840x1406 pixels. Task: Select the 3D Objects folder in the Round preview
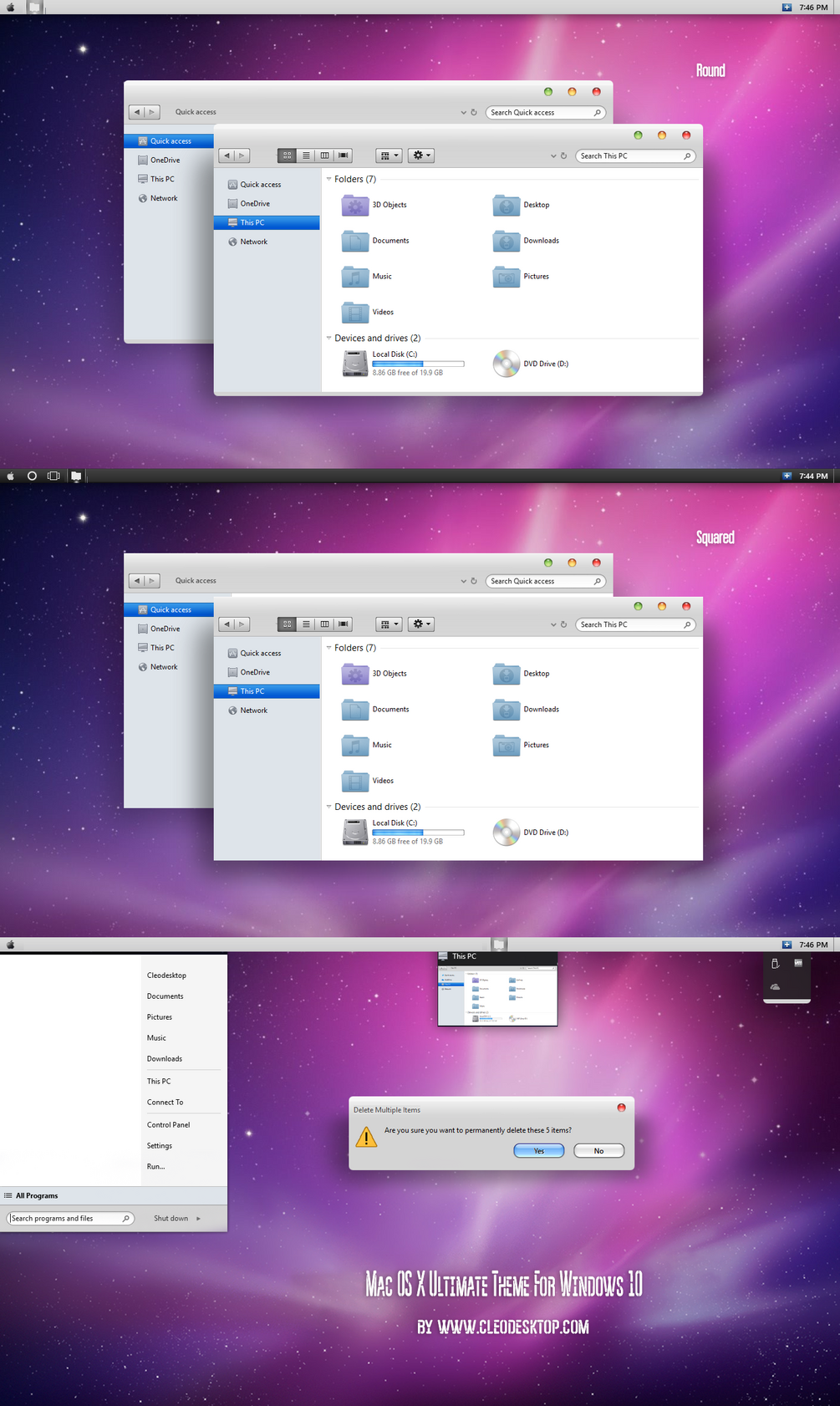pyautogui.click(x=374, y=205)
